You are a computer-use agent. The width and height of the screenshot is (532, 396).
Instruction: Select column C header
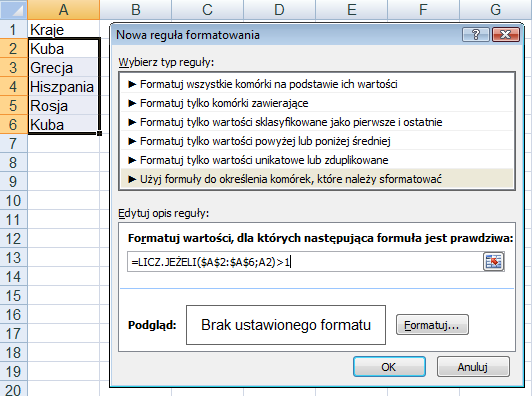(207, 10)
